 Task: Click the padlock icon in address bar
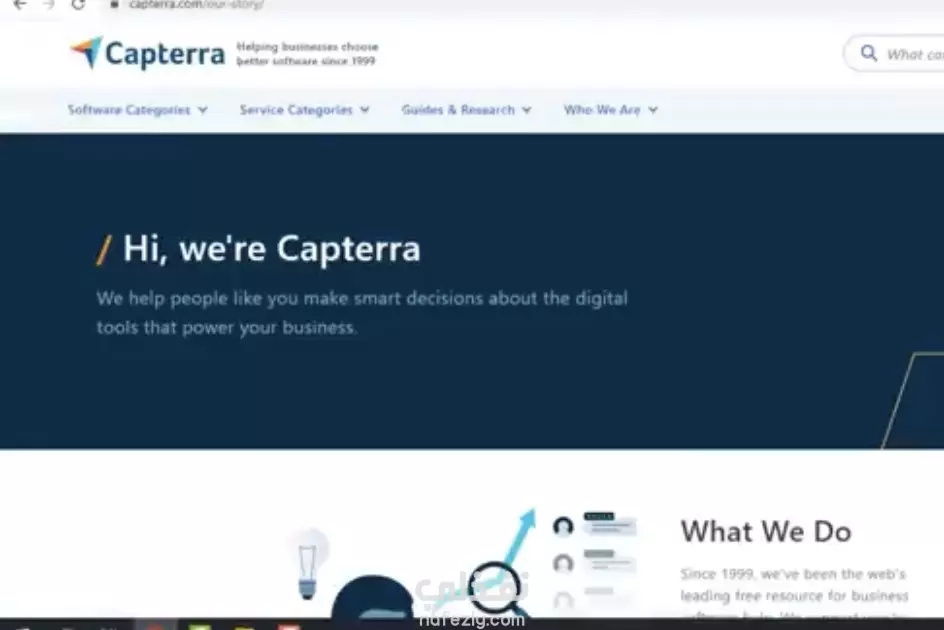pos(114,4)
